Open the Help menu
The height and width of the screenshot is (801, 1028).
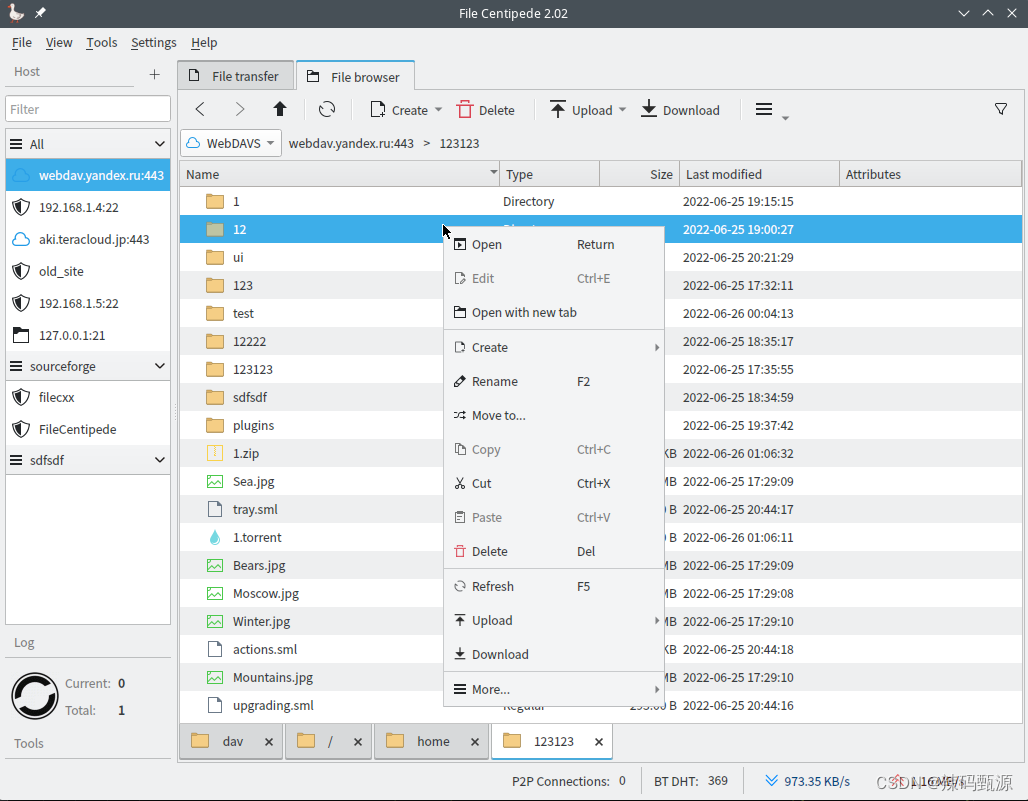coord(204,43)
